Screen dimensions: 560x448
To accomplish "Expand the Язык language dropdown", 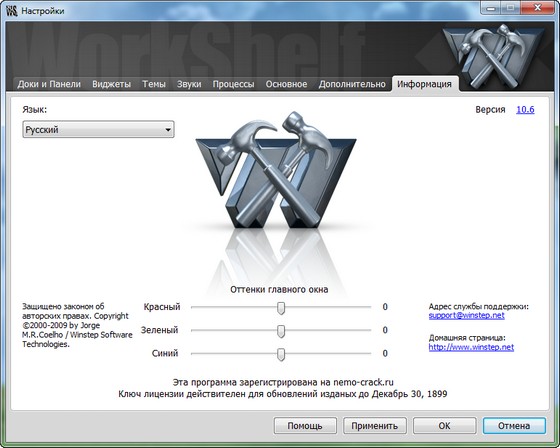I will [98, 129].
